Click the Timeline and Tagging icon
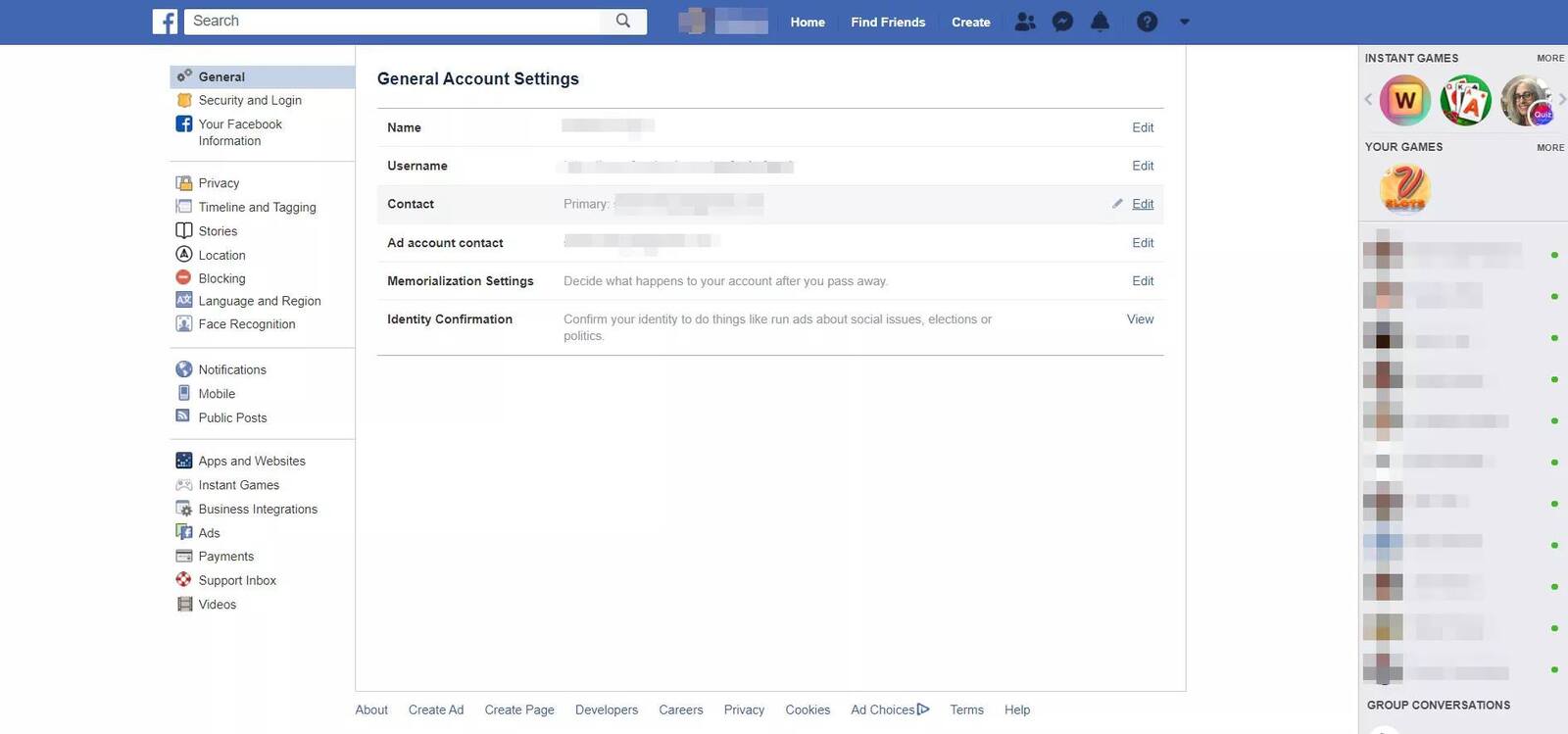This screenshot has width=1568, height=734. click(x=183, y=207)
